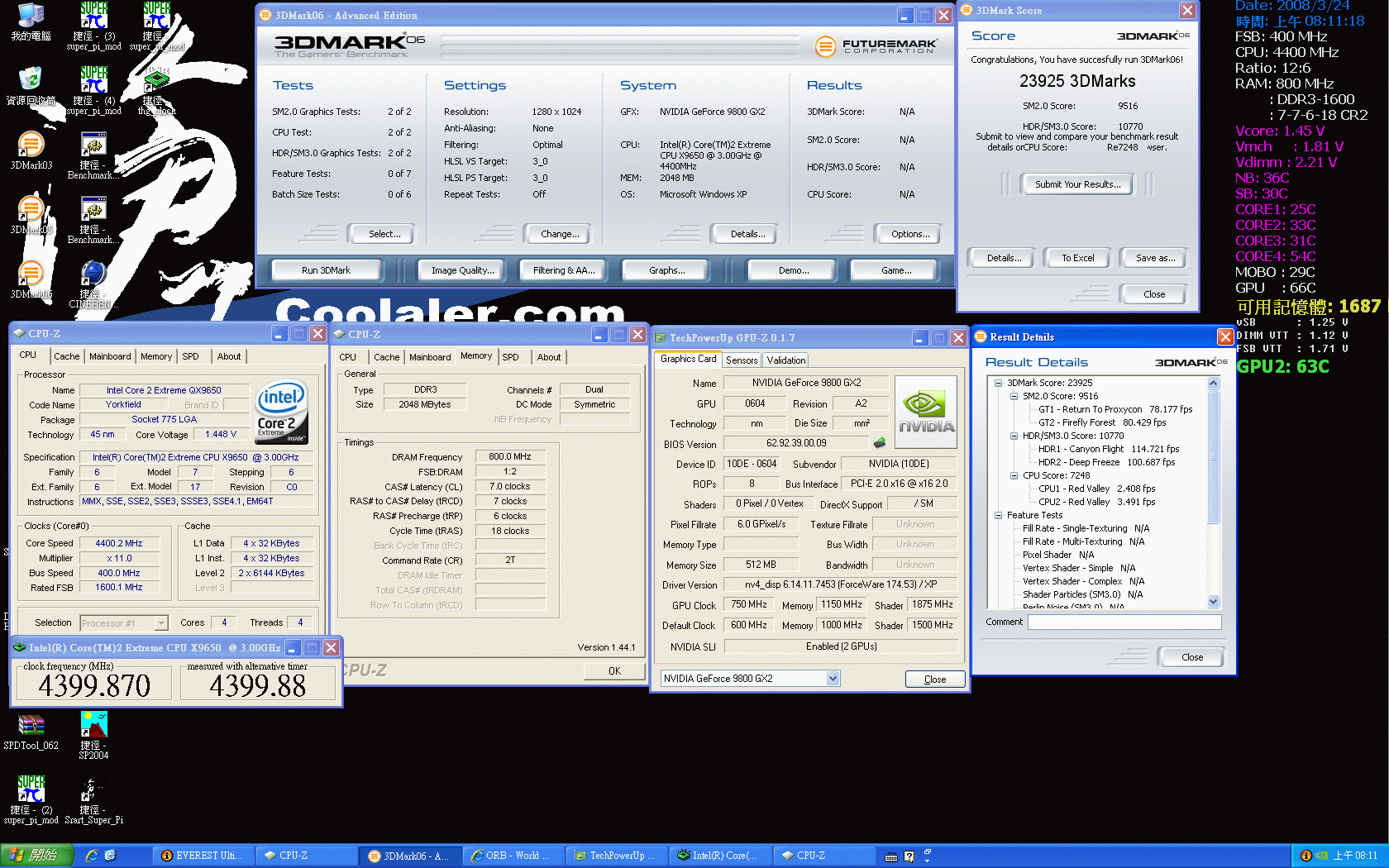Click Options... under Results
Viewport: 1389px width, 868px height.
[909, 234]
